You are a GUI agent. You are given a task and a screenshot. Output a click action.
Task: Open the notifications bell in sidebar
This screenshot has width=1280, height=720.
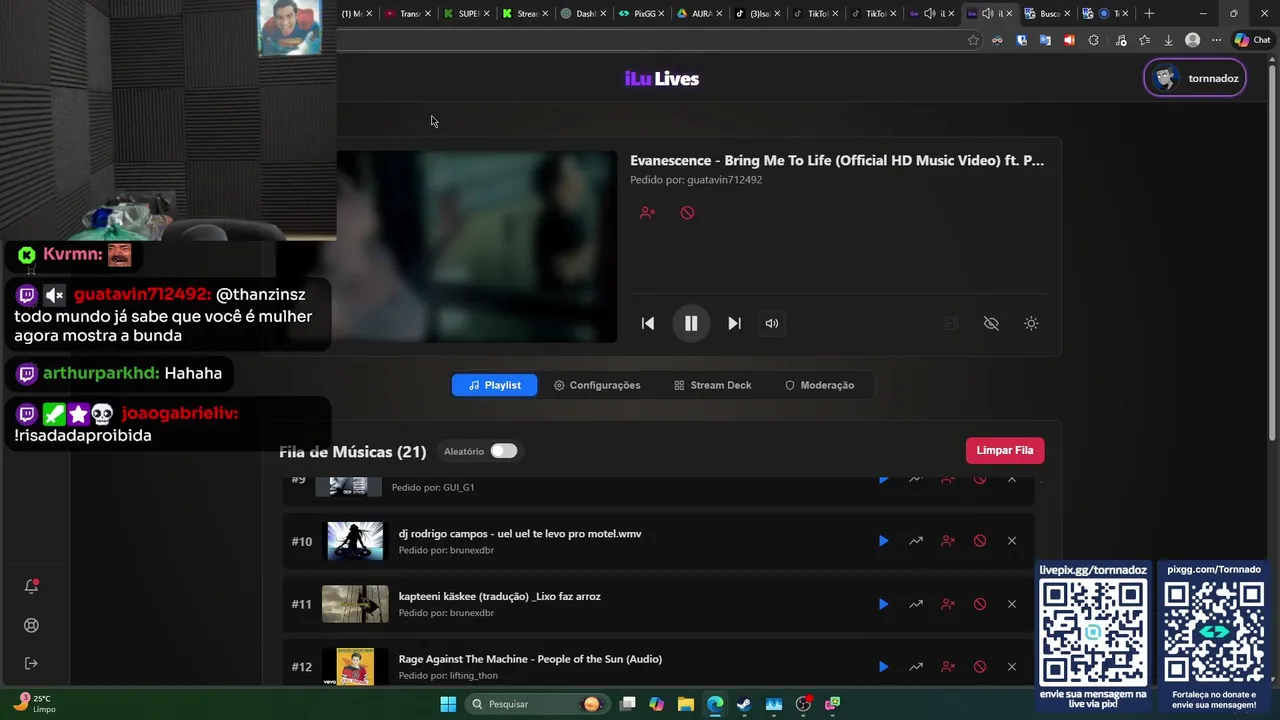[31, 587]
